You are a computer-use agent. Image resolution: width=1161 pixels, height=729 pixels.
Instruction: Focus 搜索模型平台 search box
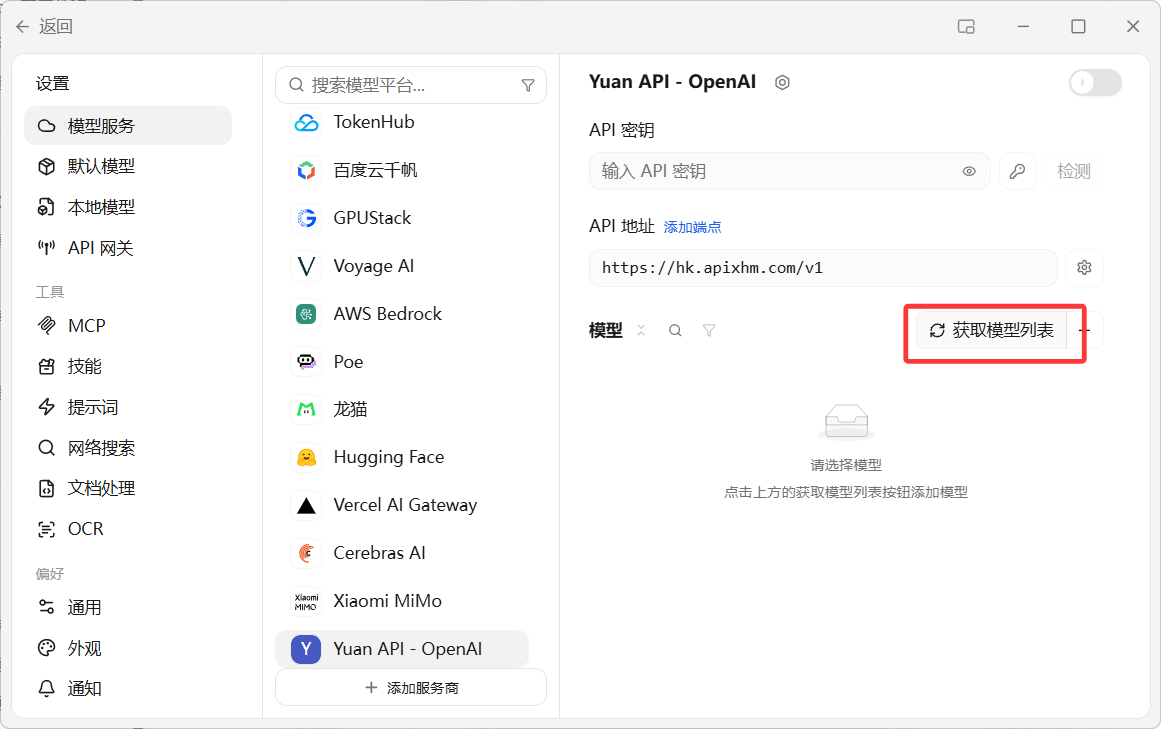click(x=411, y=86)
